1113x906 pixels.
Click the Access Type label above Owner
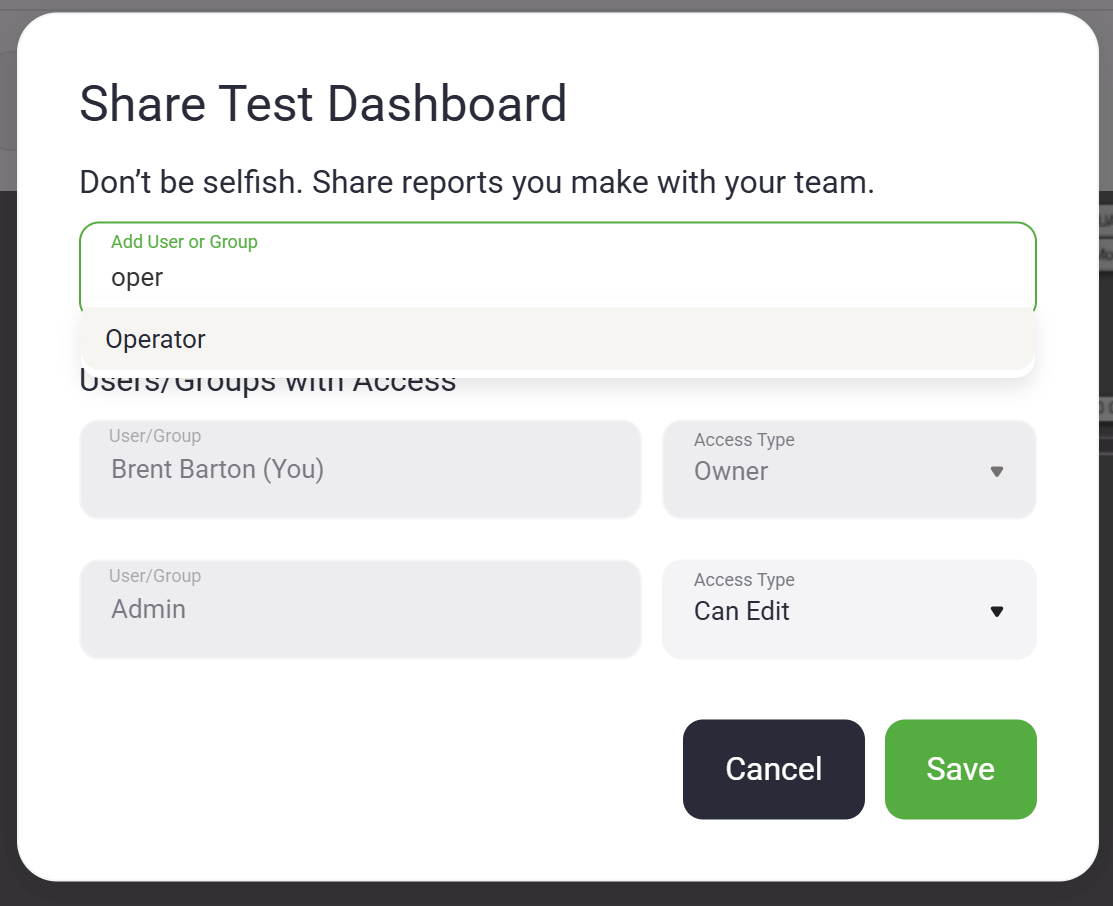[744, 440]
